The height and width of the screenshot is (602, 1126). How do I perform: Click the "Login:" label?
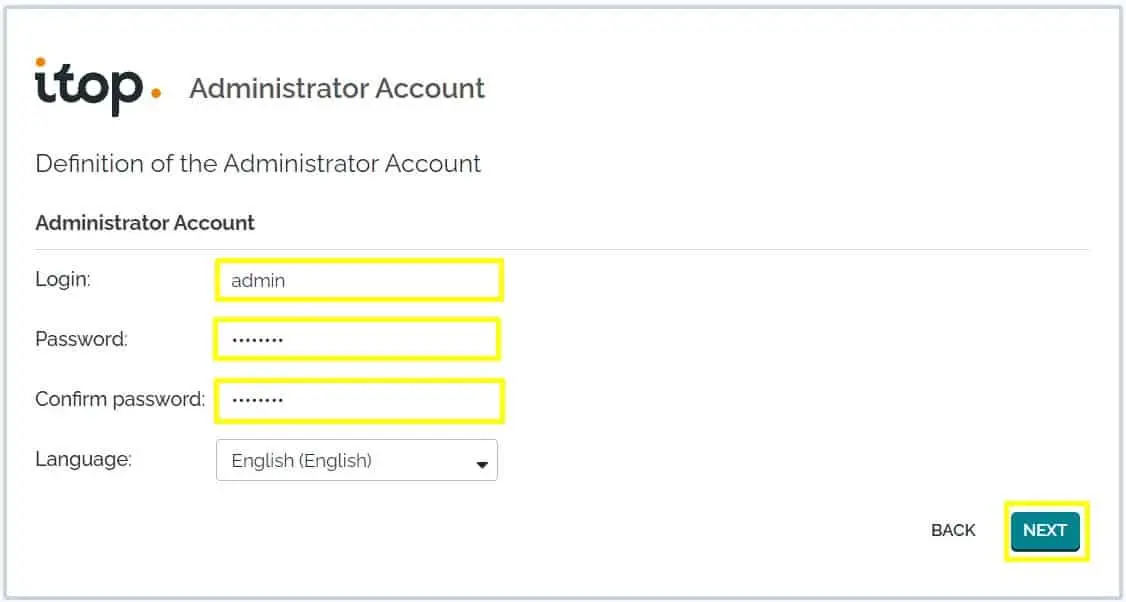point(63,280)
